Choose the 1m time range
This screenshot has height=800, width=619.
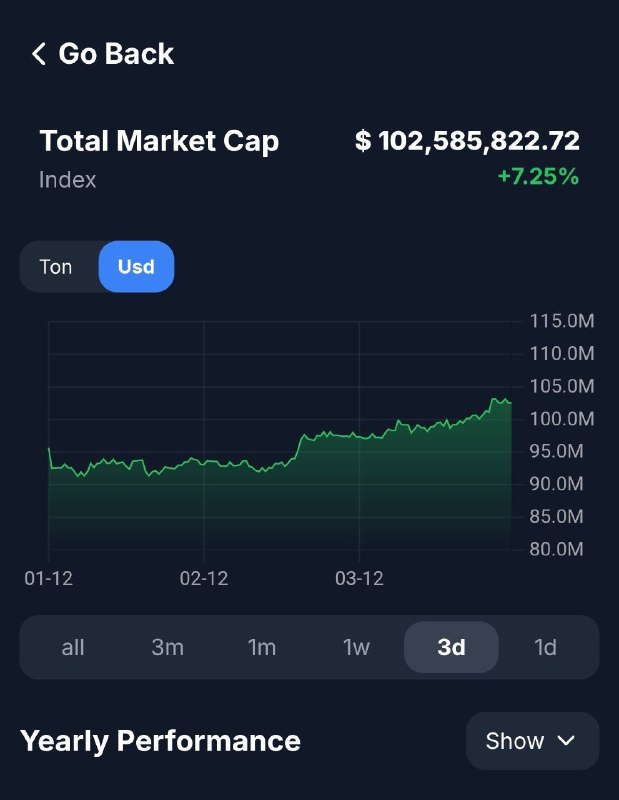pyautogui.click(x=262, y=647)
